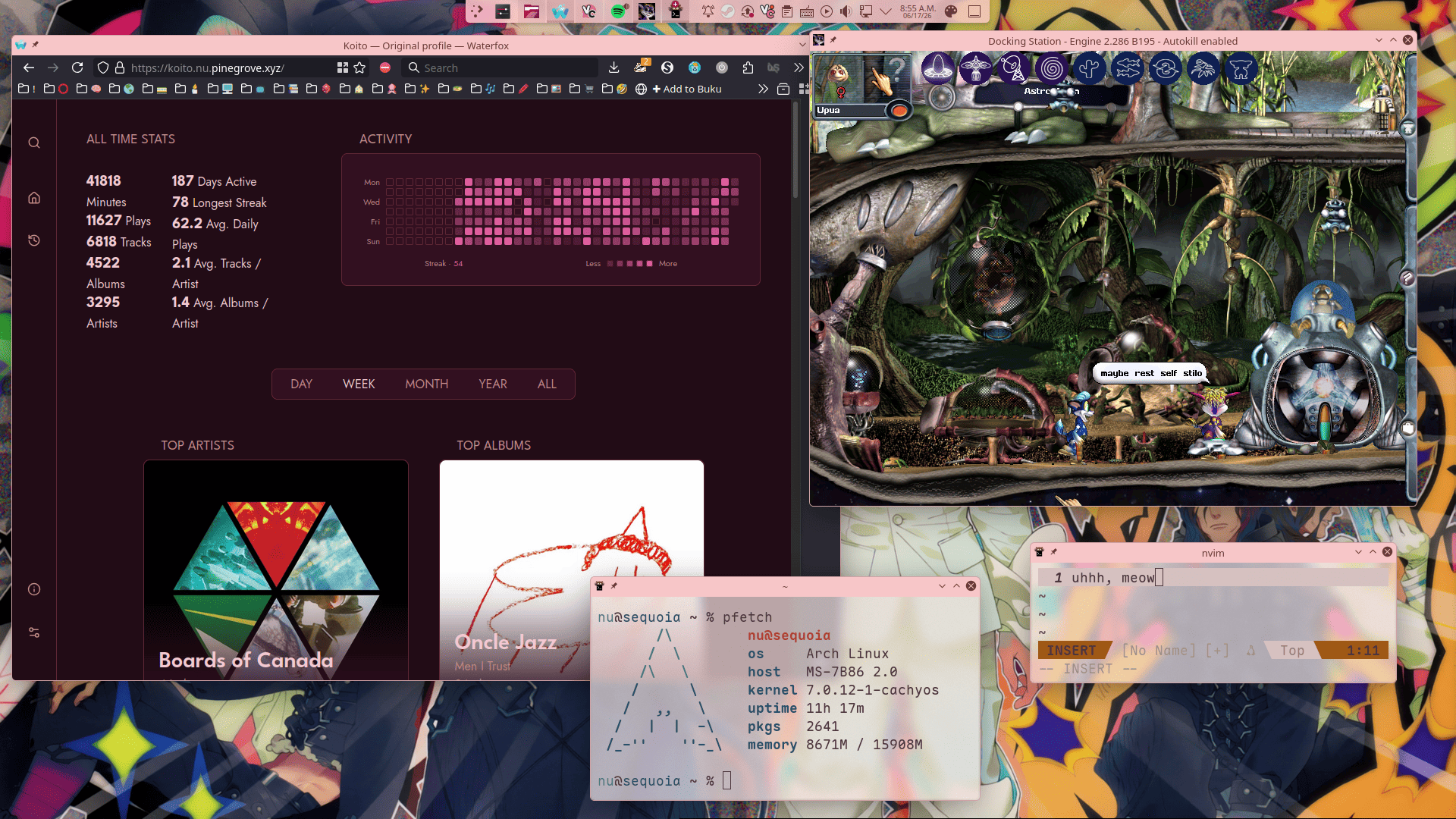Viewport: 1456px width, 819px height.
Task: Toggle pin on nvim window titlebar
Action: pyautogui.click(x=1054, y=552)
